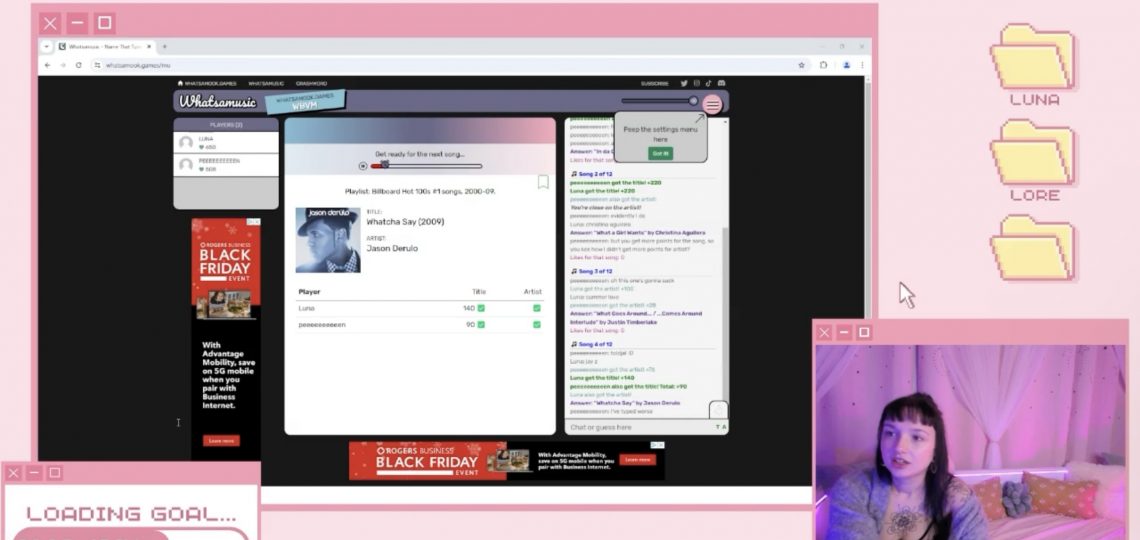
Task: Toggle Luna's title checkbox
Action: [481, 308]
